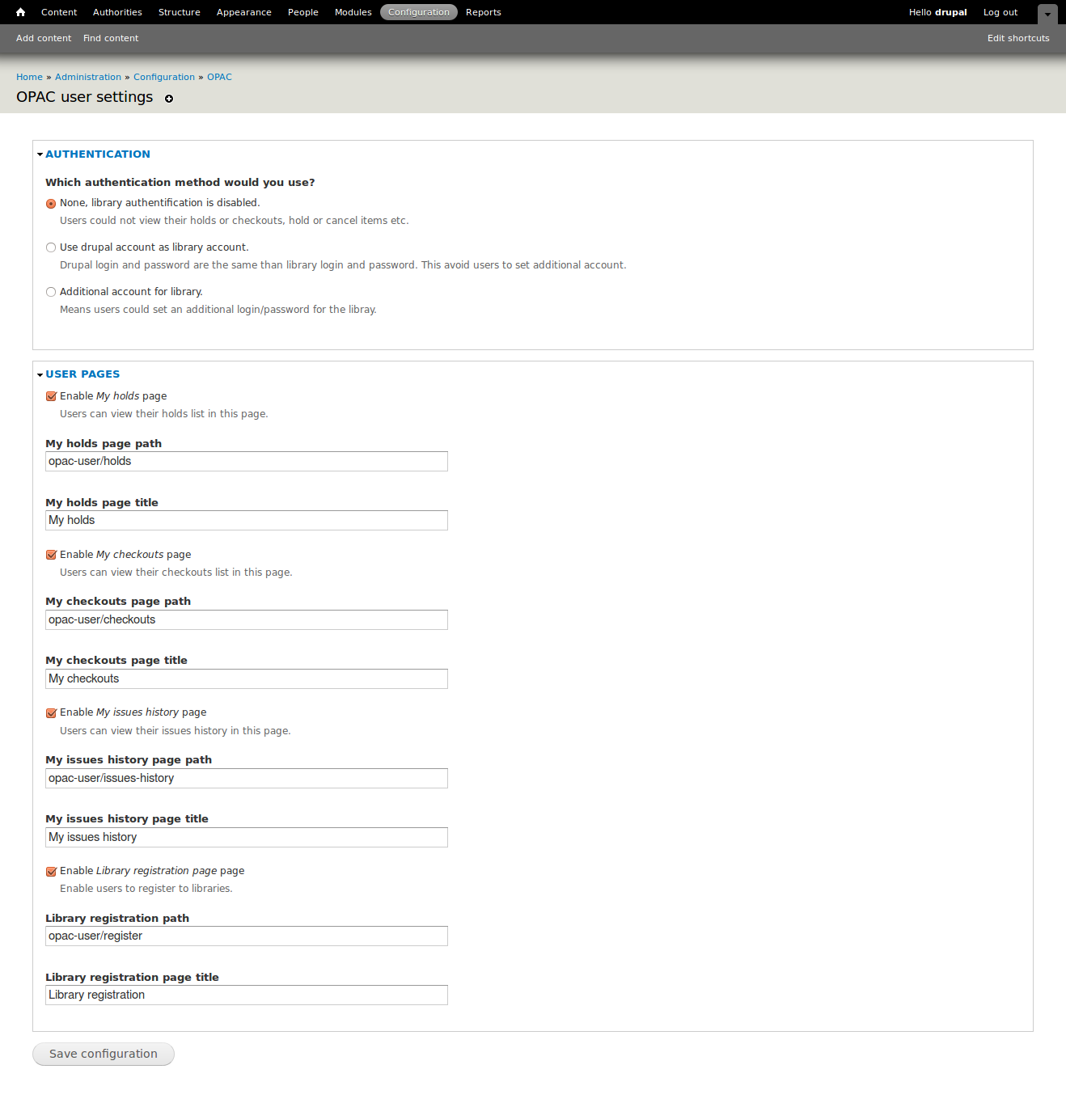1066x1120 pixels.
Task: Open the Configuration menu
Action: (419, 12)
